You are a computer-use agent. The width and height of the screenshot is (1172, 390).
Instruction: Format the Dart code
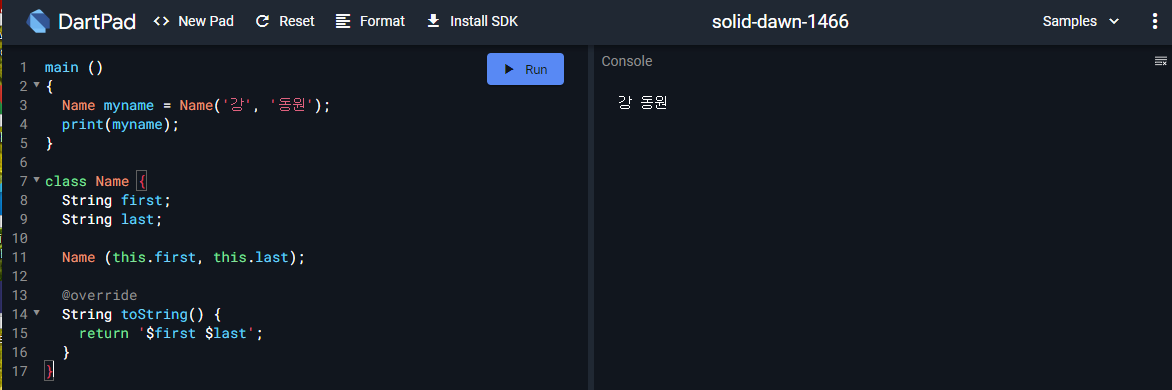370,22
